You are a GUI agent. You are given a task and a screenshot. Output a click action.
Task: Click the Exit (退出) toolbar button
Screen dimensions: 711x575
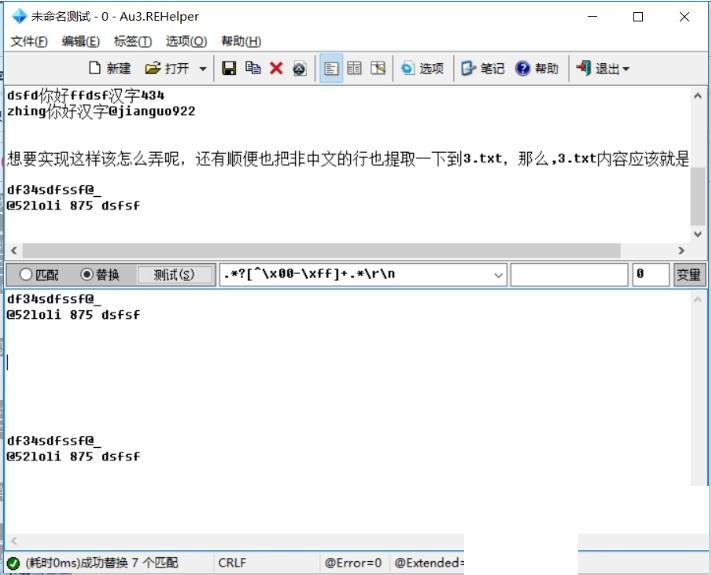tap(598, 68)
